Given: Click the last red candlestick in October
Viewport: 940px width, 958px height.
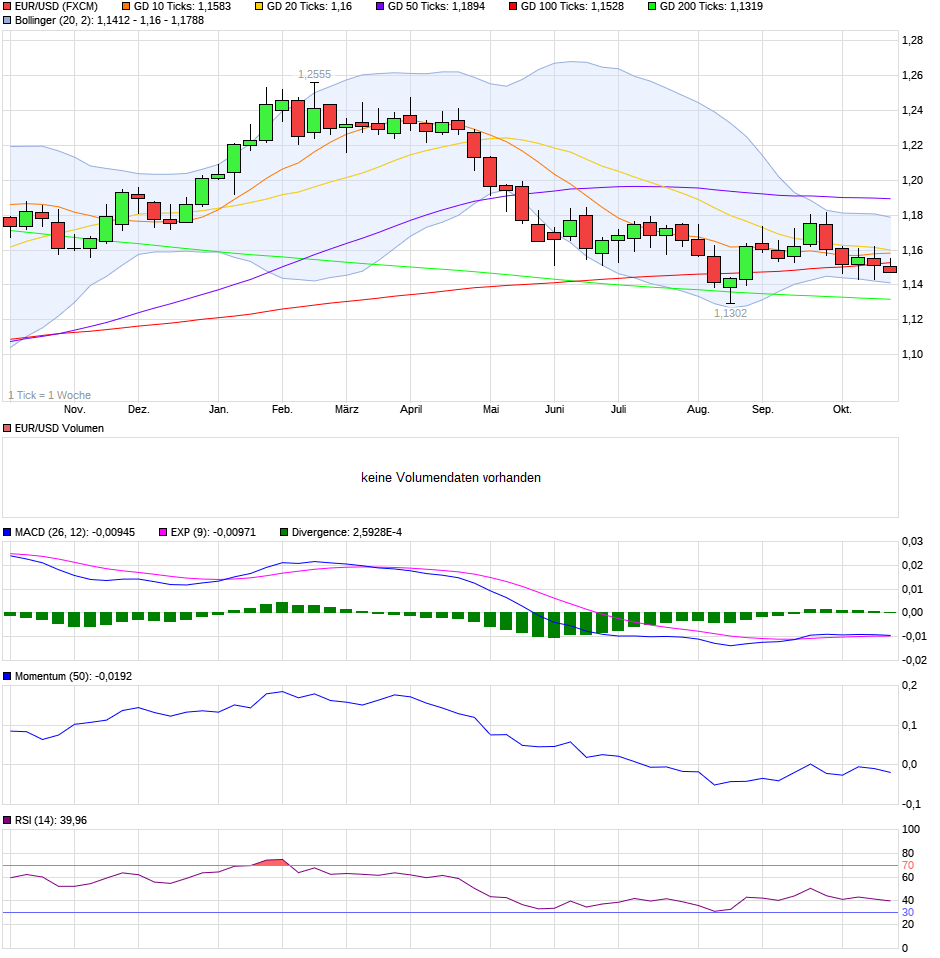Looking at the screenshot, I should 890,269.
